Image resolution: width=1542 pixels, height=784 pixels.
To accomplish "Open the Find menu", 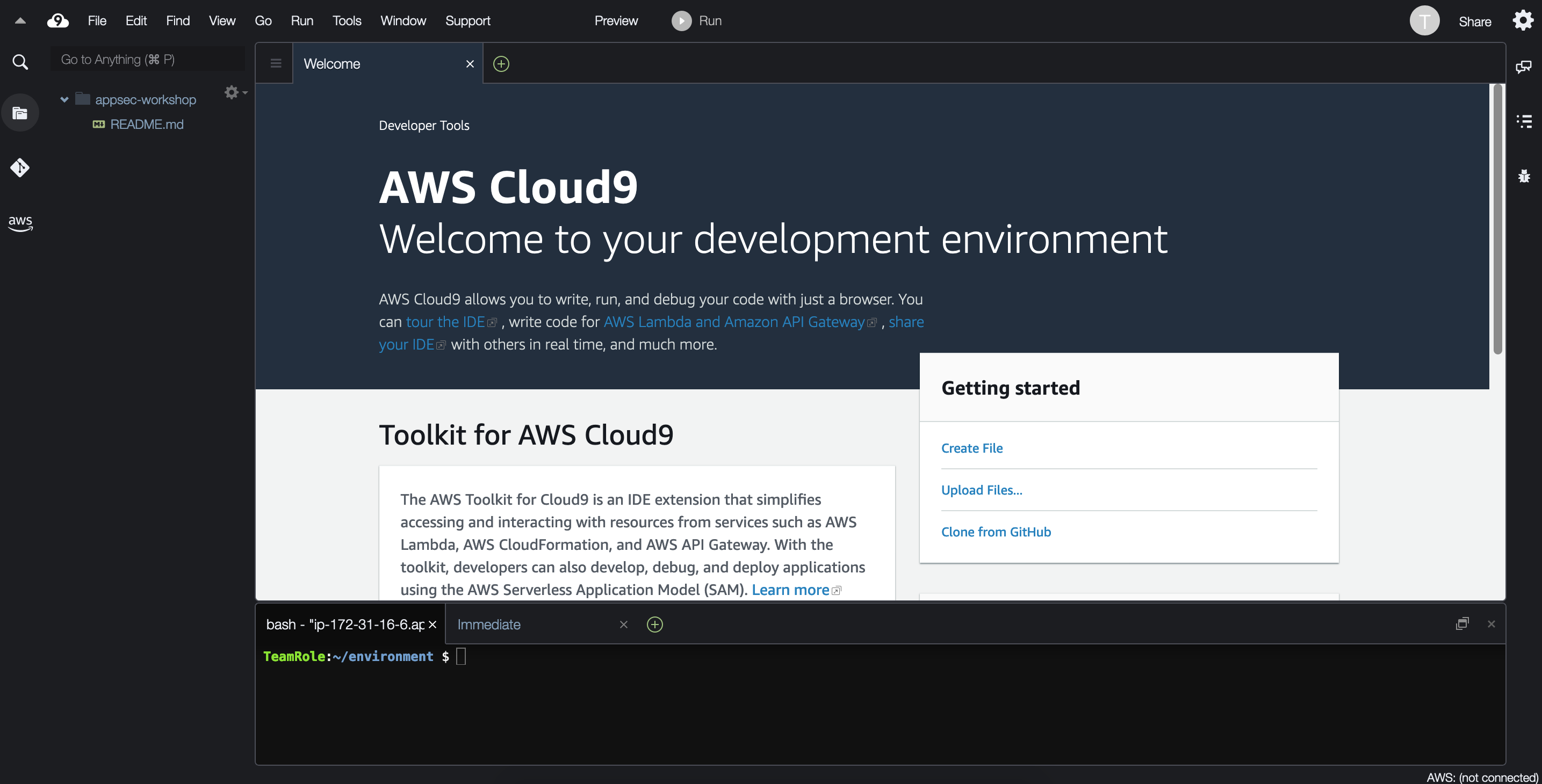I will (178, 21).
